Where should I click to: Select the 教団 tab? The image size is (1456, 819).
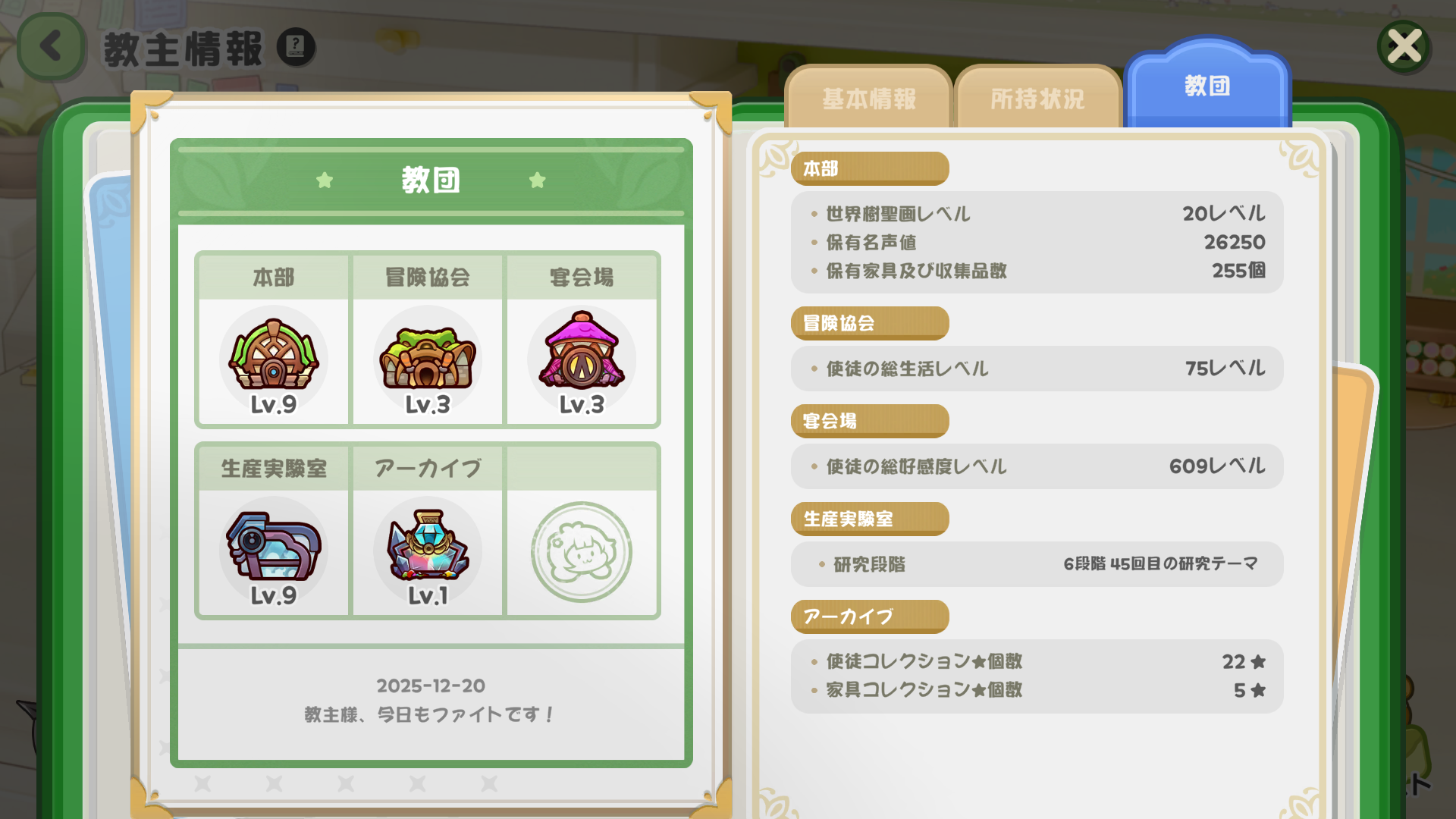pyautogui.click(x=1207, y=85)
